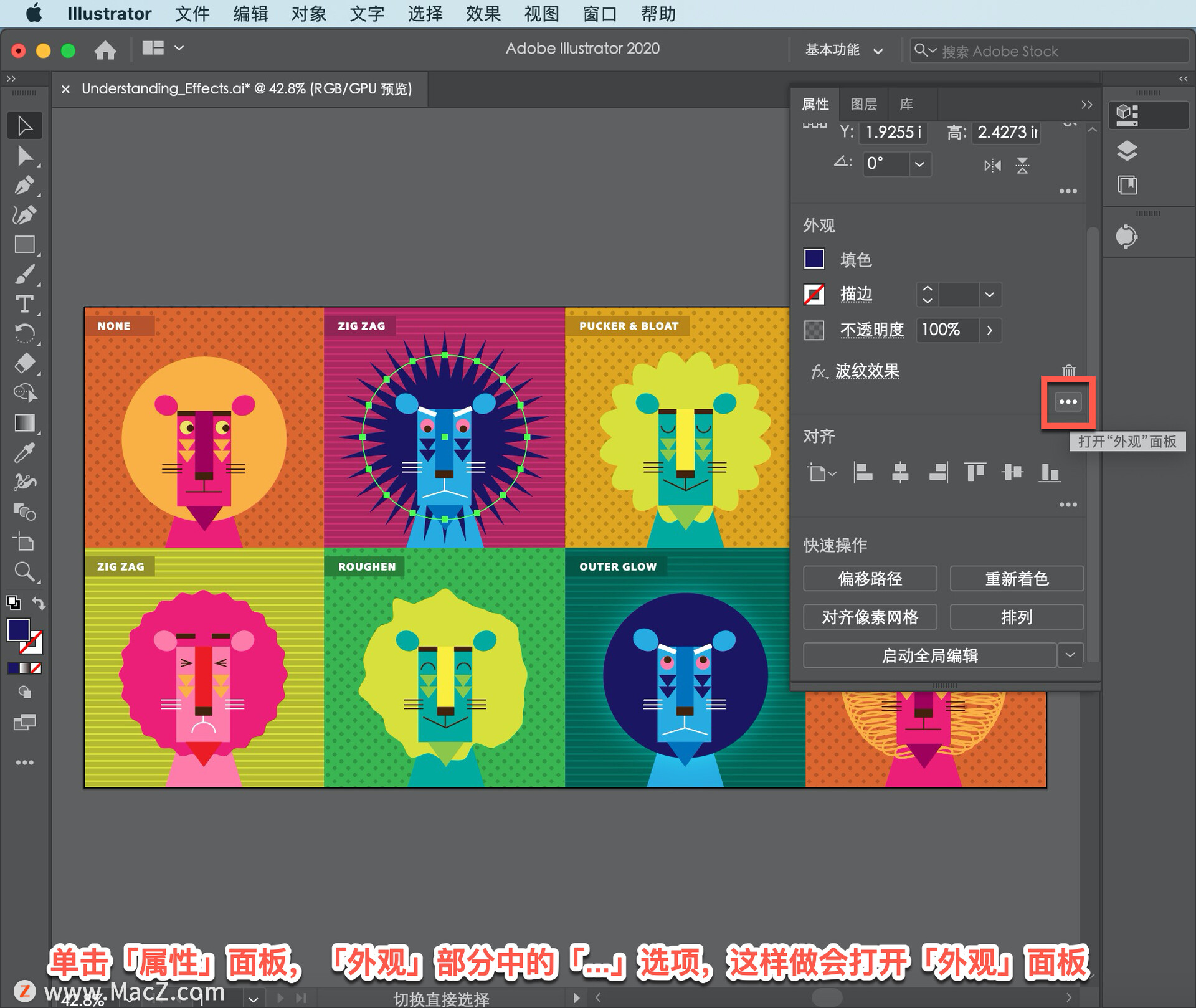Open stroke weight dropdown
1196x1008 pixels.
click(x=989, y=294)
